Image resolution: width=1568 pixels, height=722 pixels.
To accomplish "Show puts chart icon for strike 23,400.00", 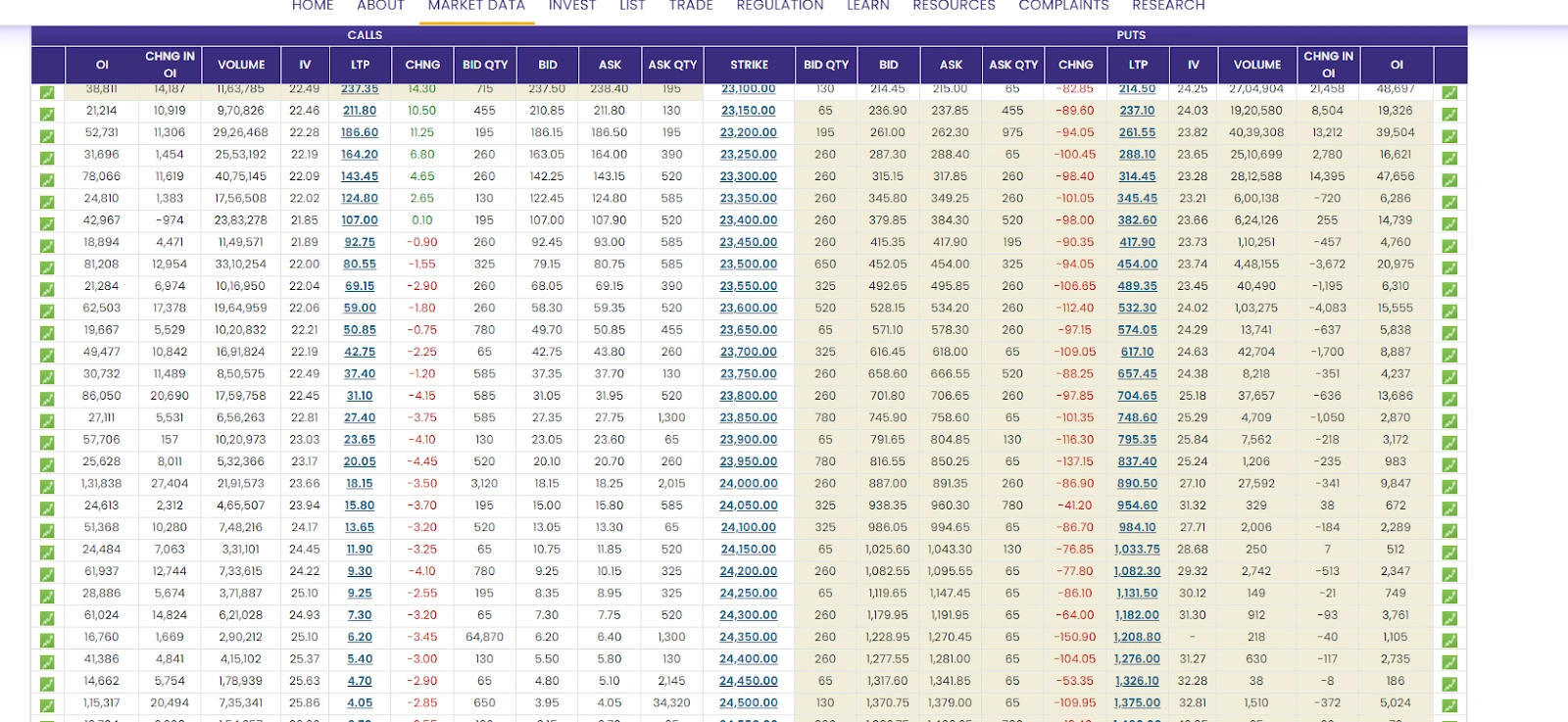I will (x=1449, y=223).
